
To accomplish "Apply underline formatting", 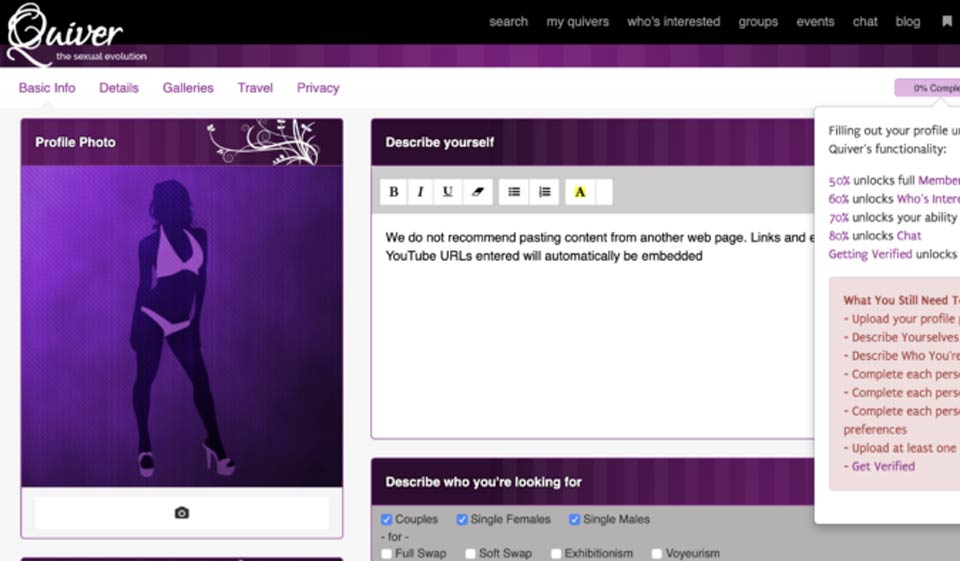I will (448, 192).
